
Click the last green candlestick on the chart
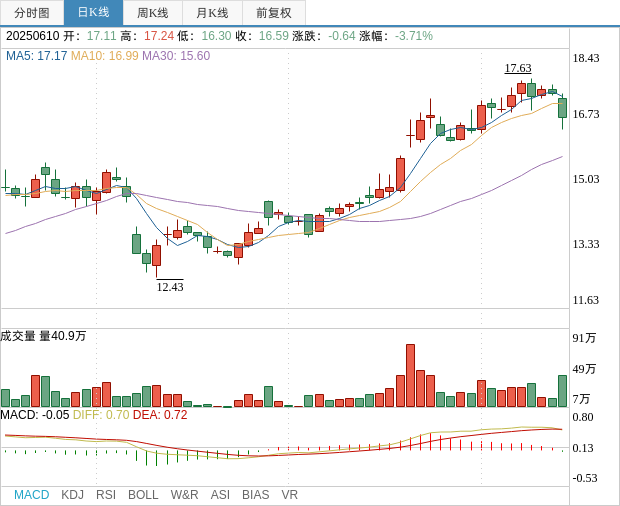pyautogui.click(x=563, y=107)
